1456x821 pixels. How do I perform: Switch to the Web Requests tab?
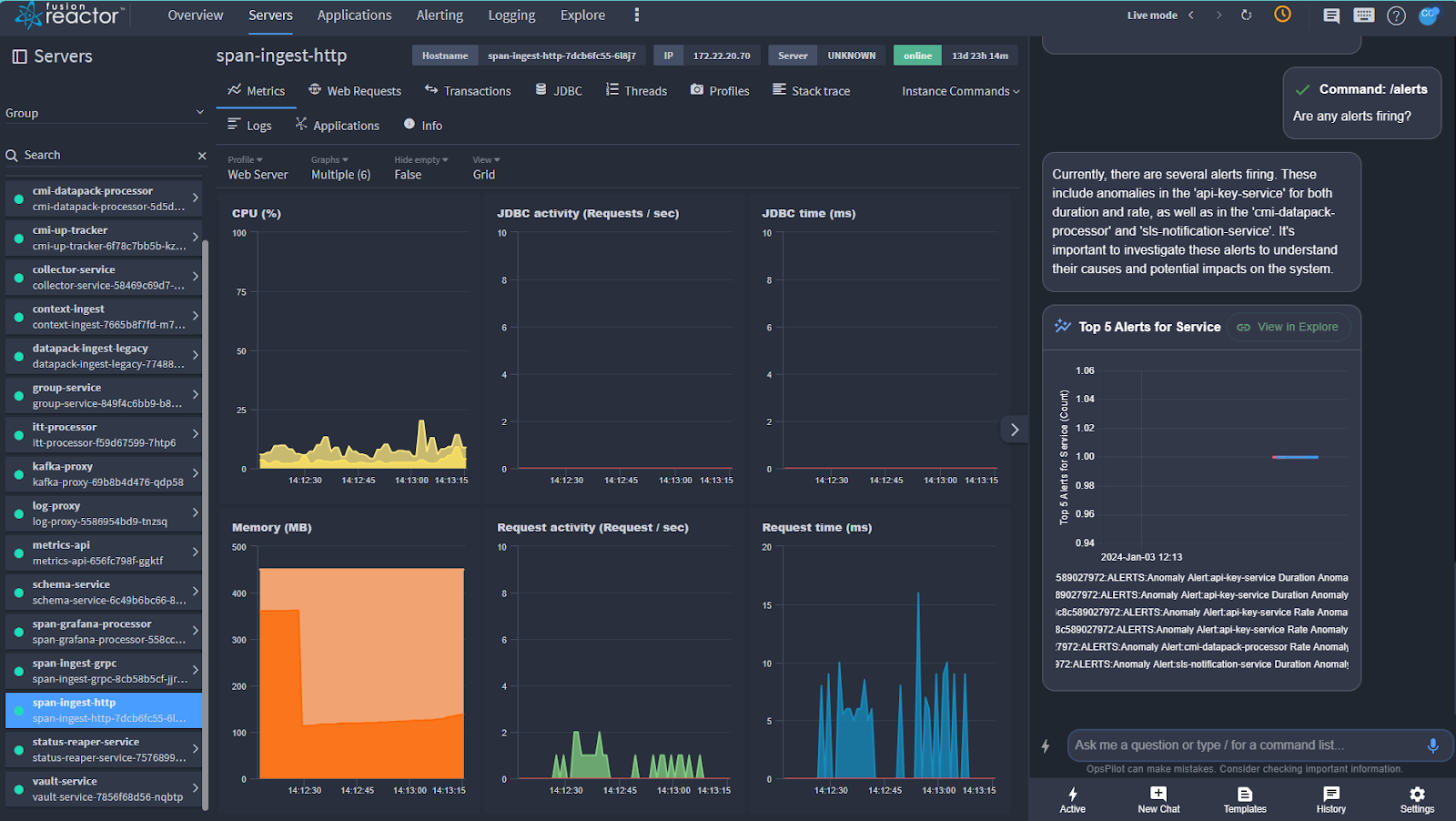click(x=355, y=91)
